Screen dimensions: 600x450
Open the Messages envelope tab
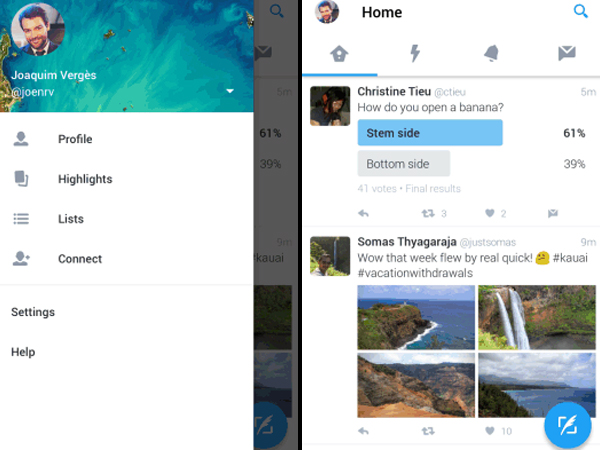click(x=567, y=53)
